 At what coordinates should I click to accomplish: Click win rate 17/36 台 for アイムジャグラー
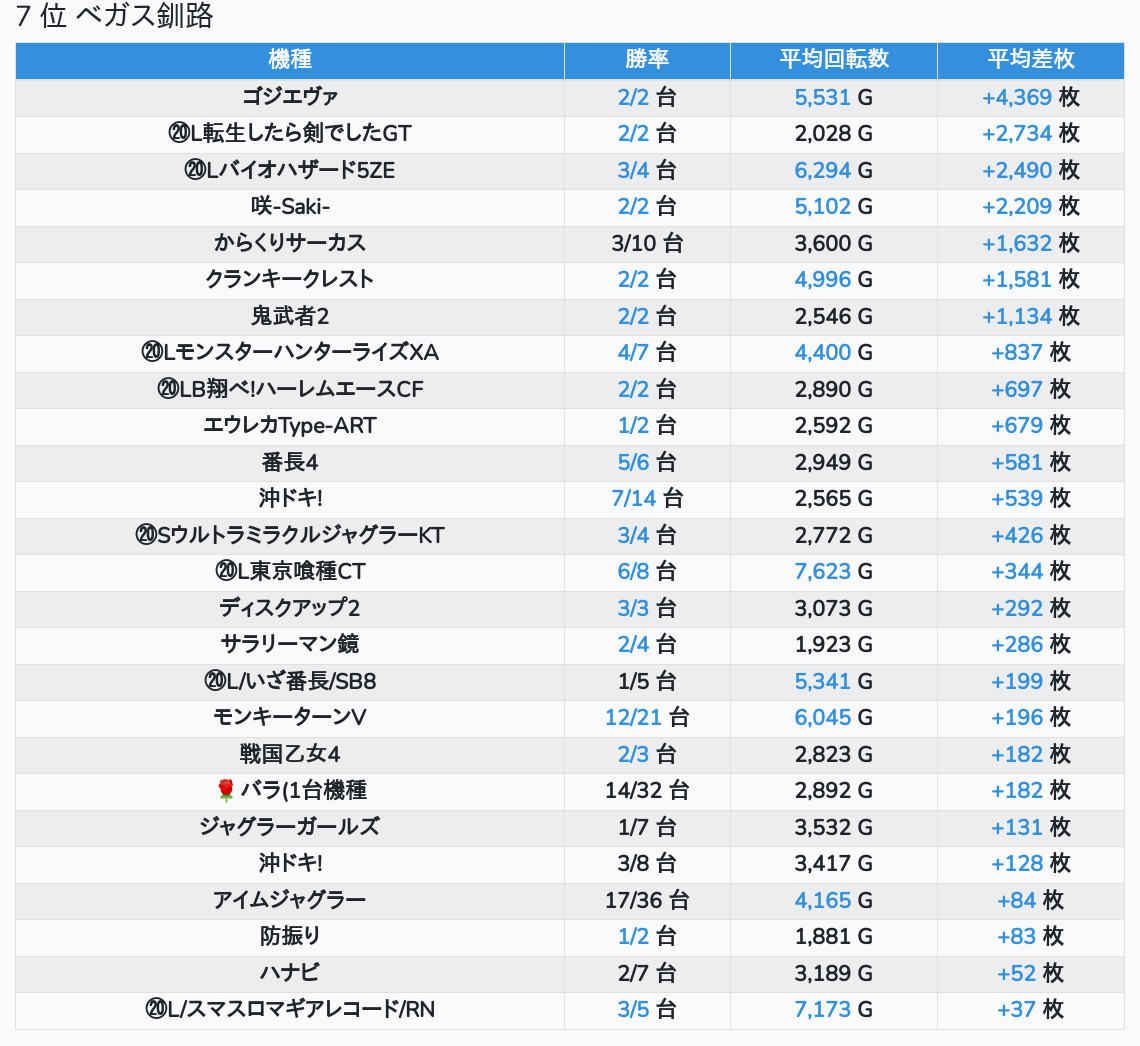pos(647,900)
